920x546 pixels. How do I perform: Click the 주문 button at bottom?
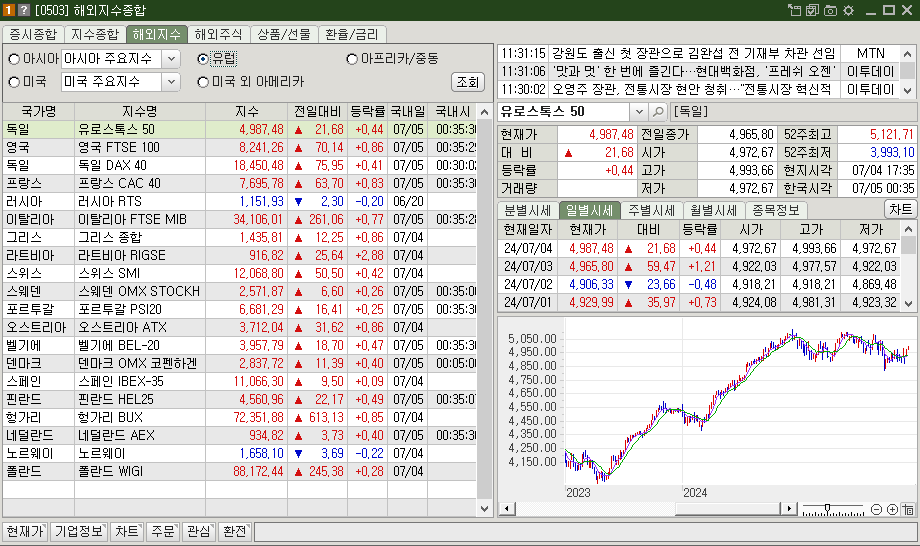pos(163,531)
